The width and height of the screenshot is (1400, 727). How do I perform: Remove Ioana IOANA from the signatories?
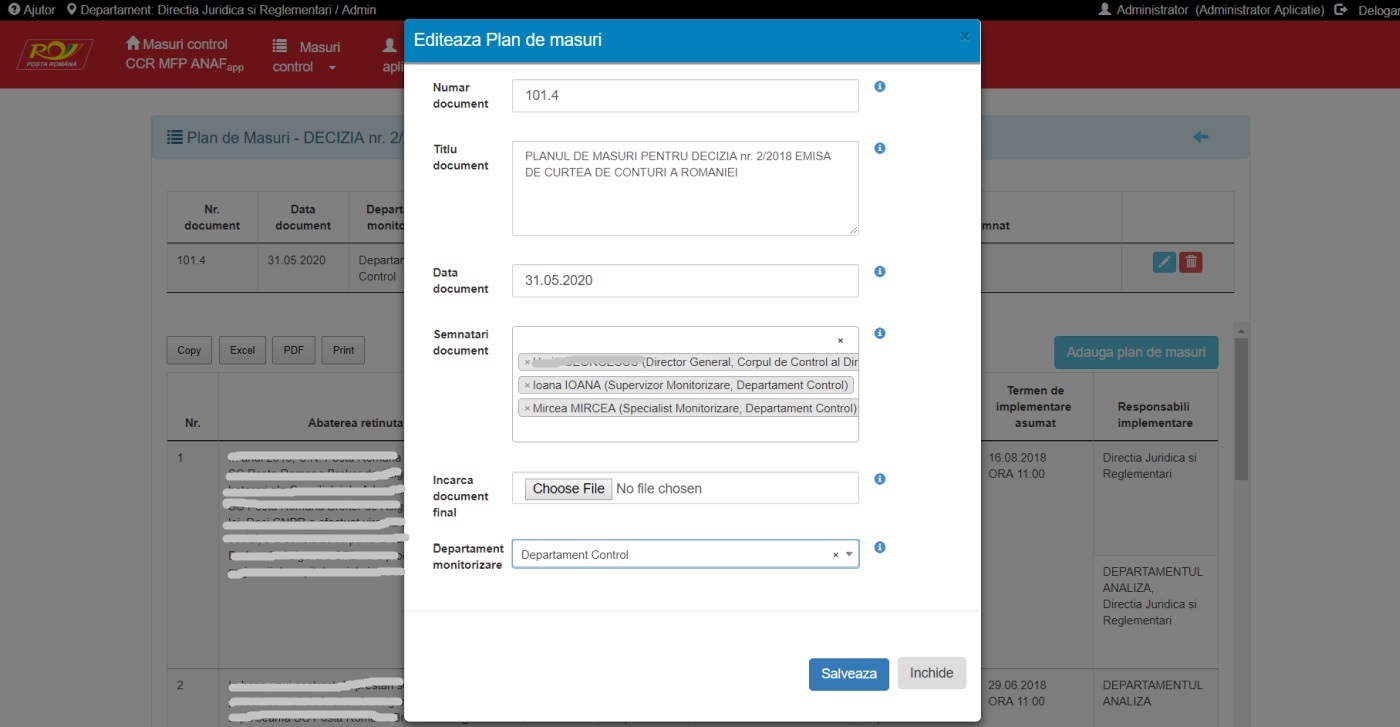point(527,386)
